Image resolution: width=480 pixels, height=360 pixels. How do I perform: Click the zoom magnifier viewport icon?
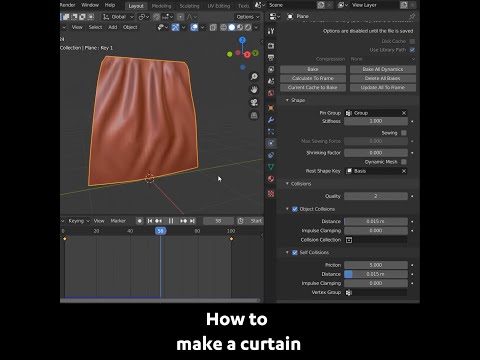254,77
